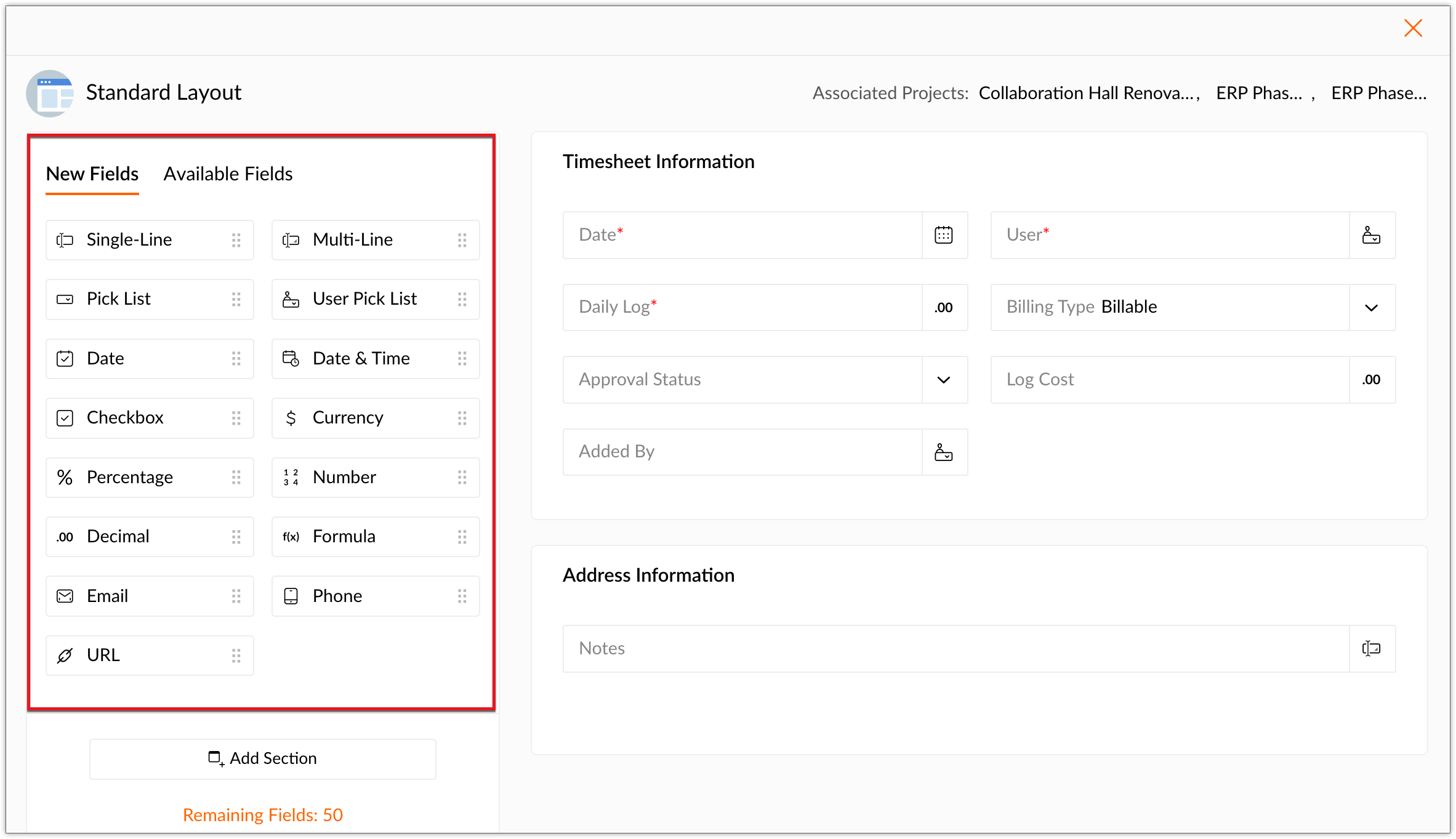Switch to the Available Fields tab

(228, 174)
